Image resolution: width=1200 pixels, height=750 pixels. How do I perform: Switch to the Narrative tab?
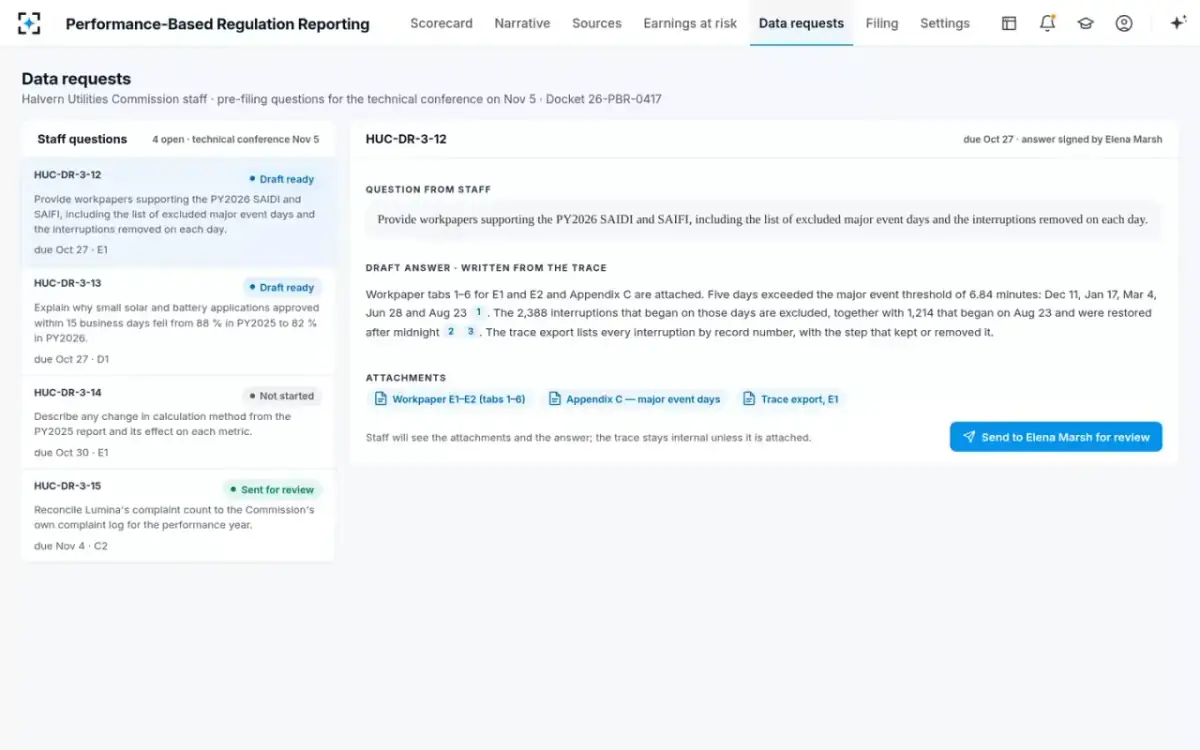click(x=522, y=23)
